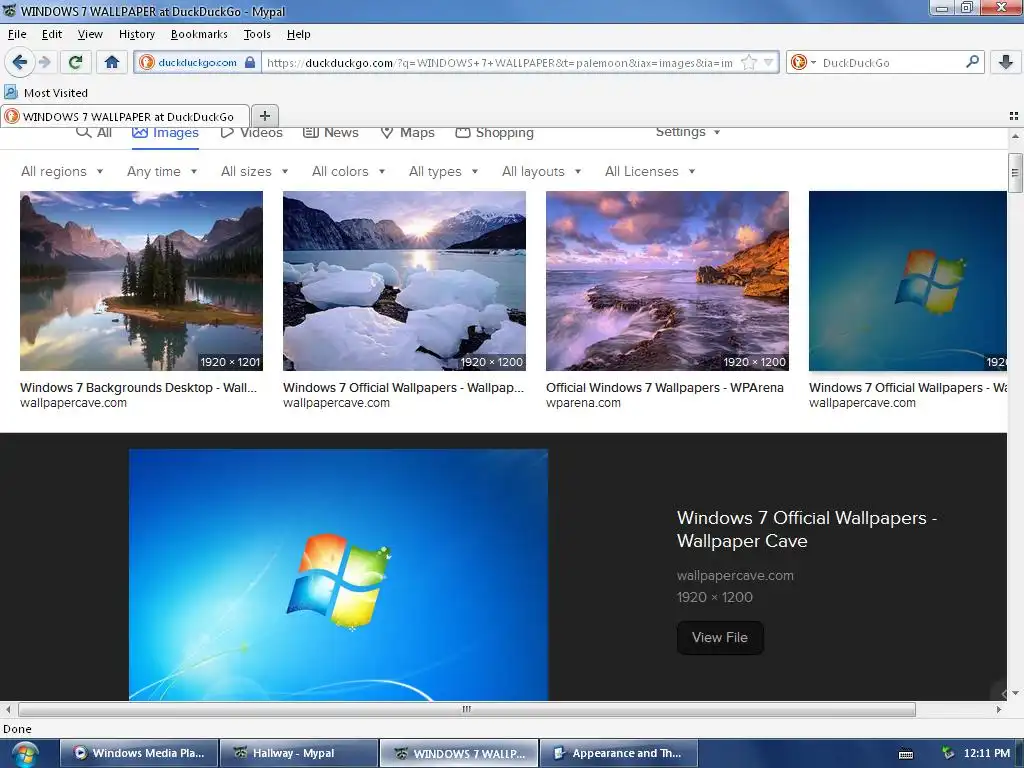This screenshot has height=768, width=1024.
Task: Select the Images search tab
Action: click(x=165, y=133)
